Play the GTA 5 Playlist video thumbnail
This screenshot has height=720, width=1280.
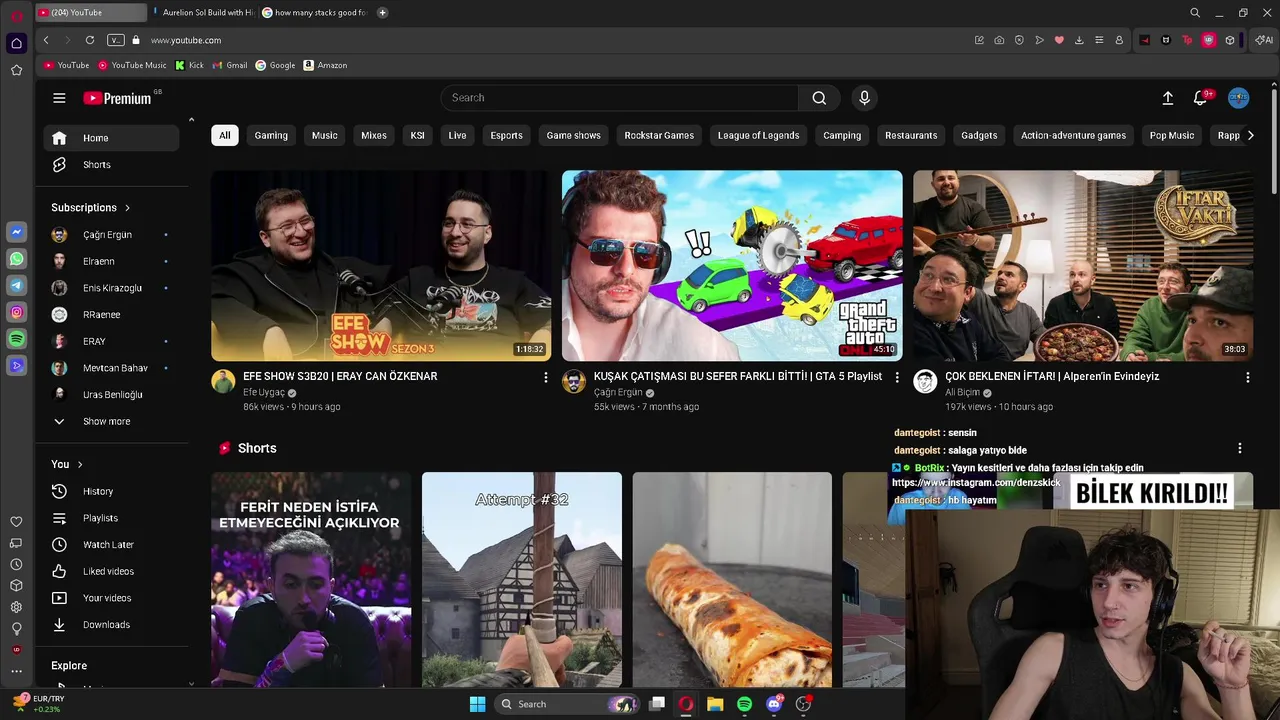coord(732,265)
